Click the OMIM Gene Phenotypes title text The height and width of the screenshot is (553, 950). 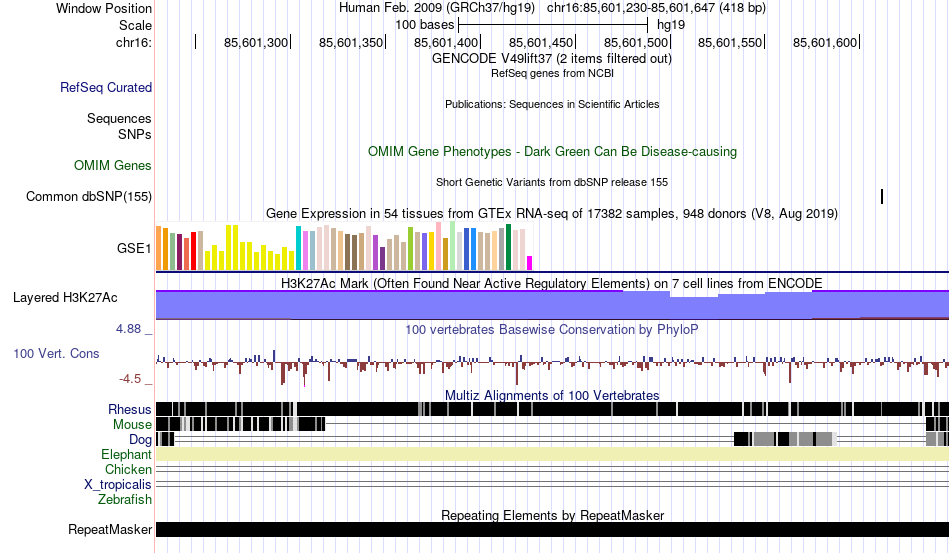552,151
